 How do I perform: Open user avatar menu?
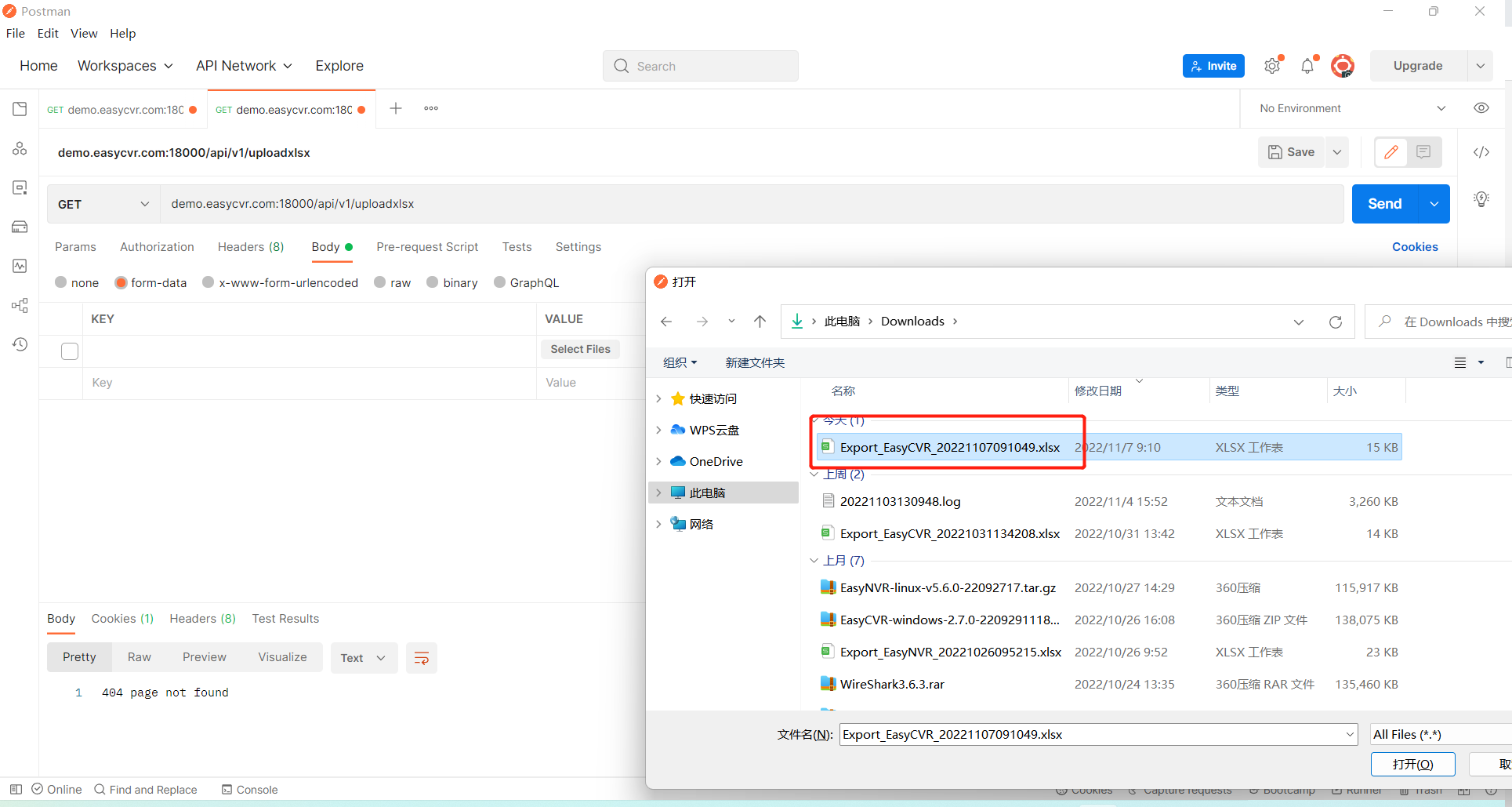1343,66
